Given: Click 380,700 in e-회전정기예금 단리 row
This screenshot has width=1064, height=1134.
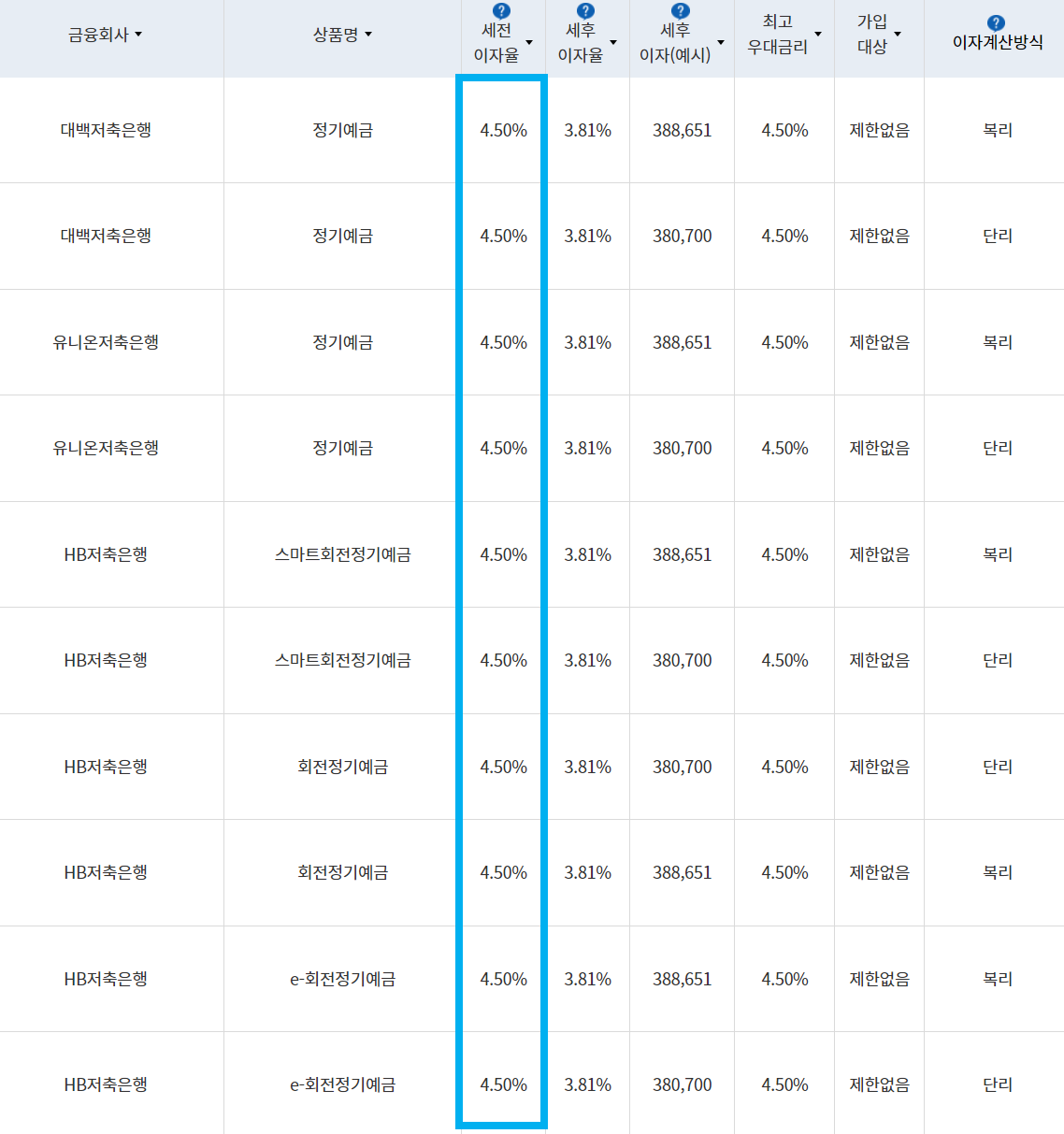Looking at the screenshot, I should (683, 1084).
